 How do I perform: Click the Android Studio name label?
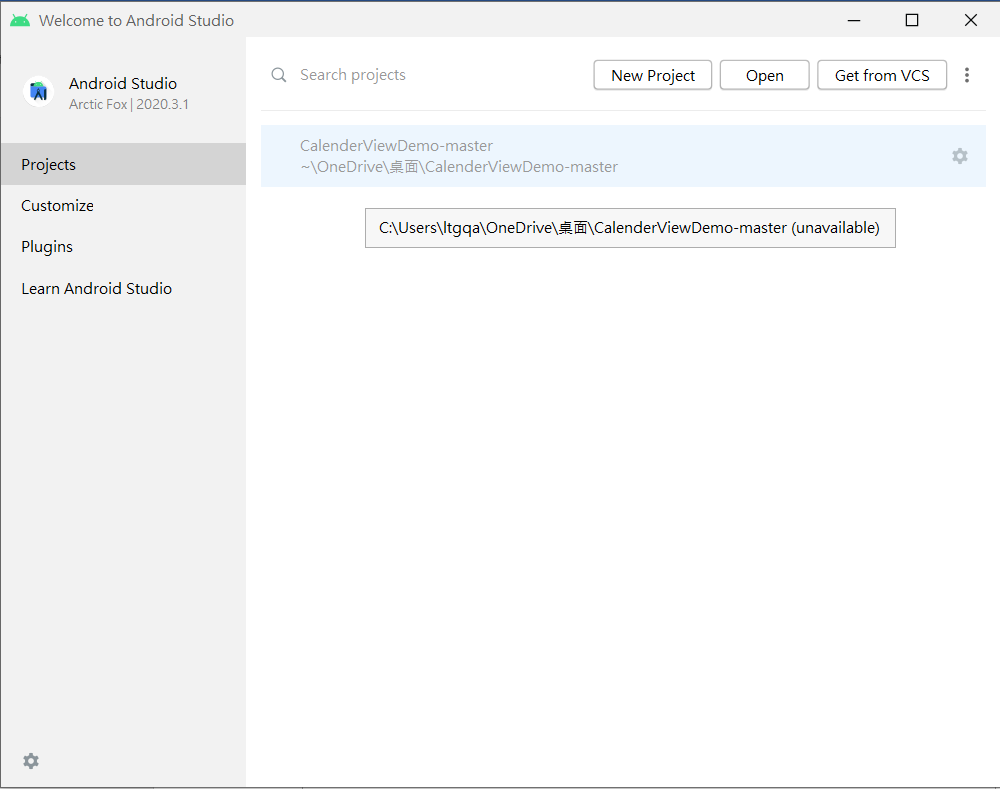pyautogui.click(x=123, y=84)
